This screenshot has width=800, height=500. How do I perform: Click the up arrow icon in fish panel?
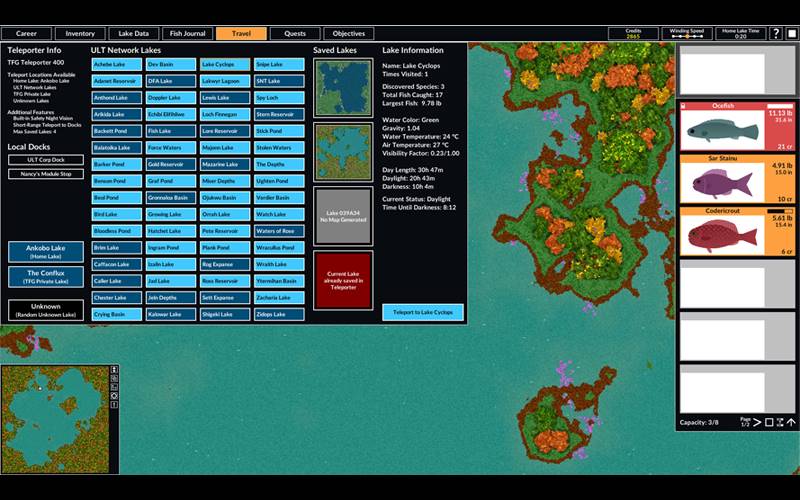pyautogui.click(x=791, y=422)
